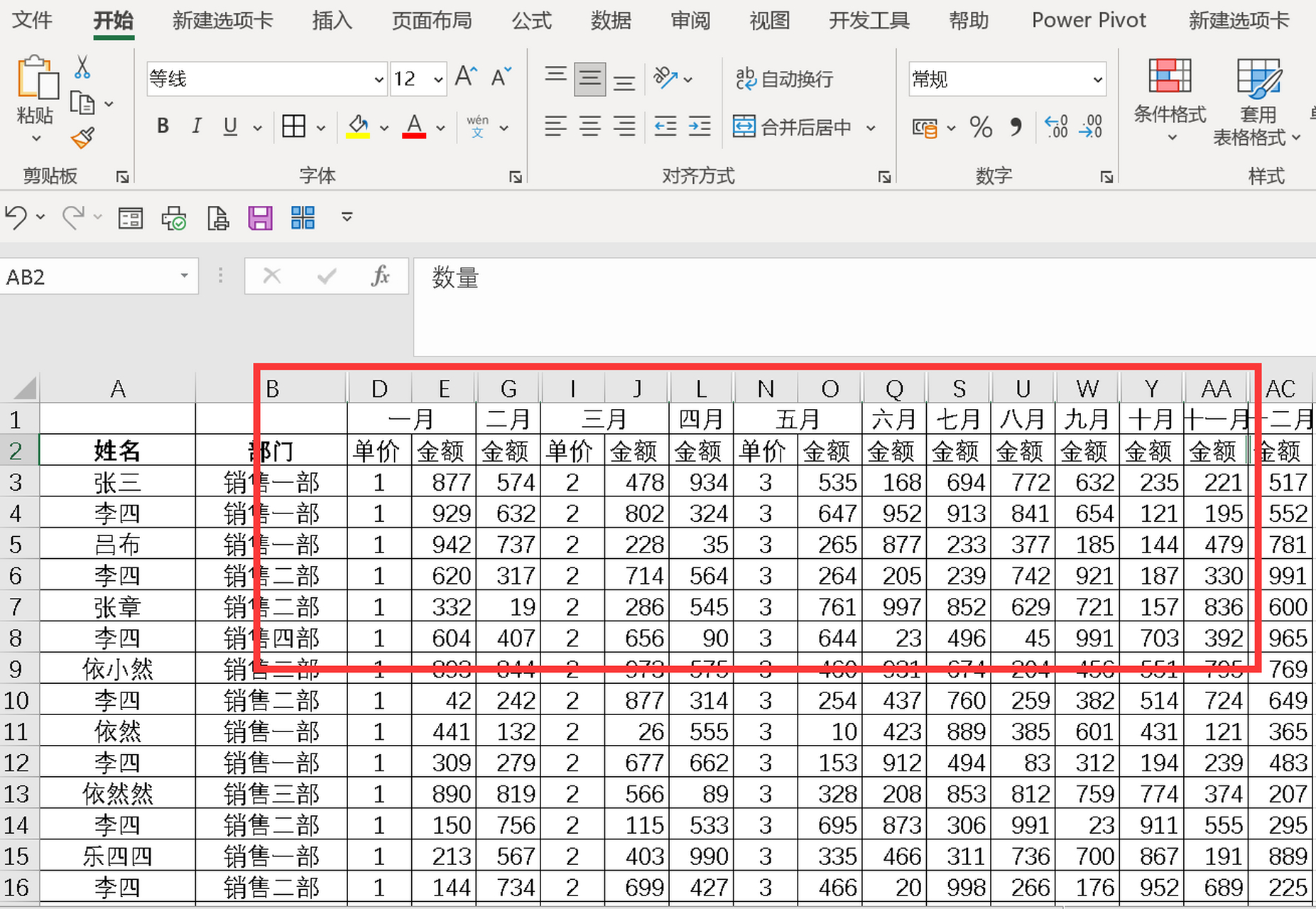This screenshot has height=909, width=1316.
Task: Center text horizontally
Action: tap(589, 127)
